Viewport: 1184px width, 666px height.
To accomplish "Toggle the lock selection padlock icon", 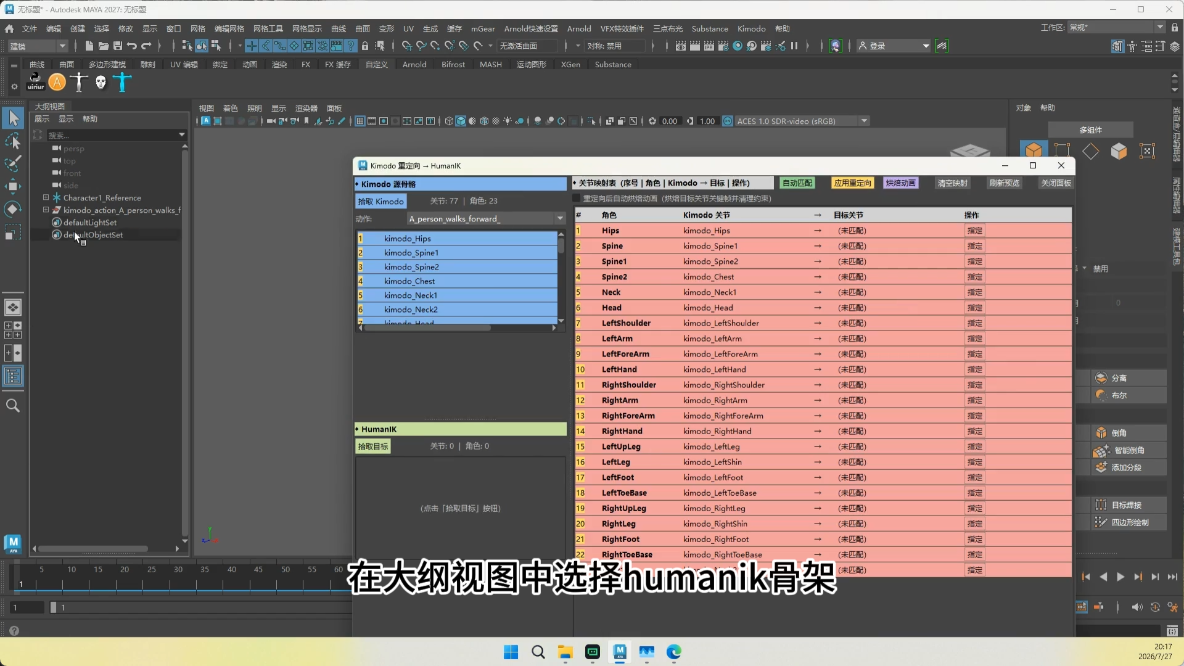I will 365,46.
